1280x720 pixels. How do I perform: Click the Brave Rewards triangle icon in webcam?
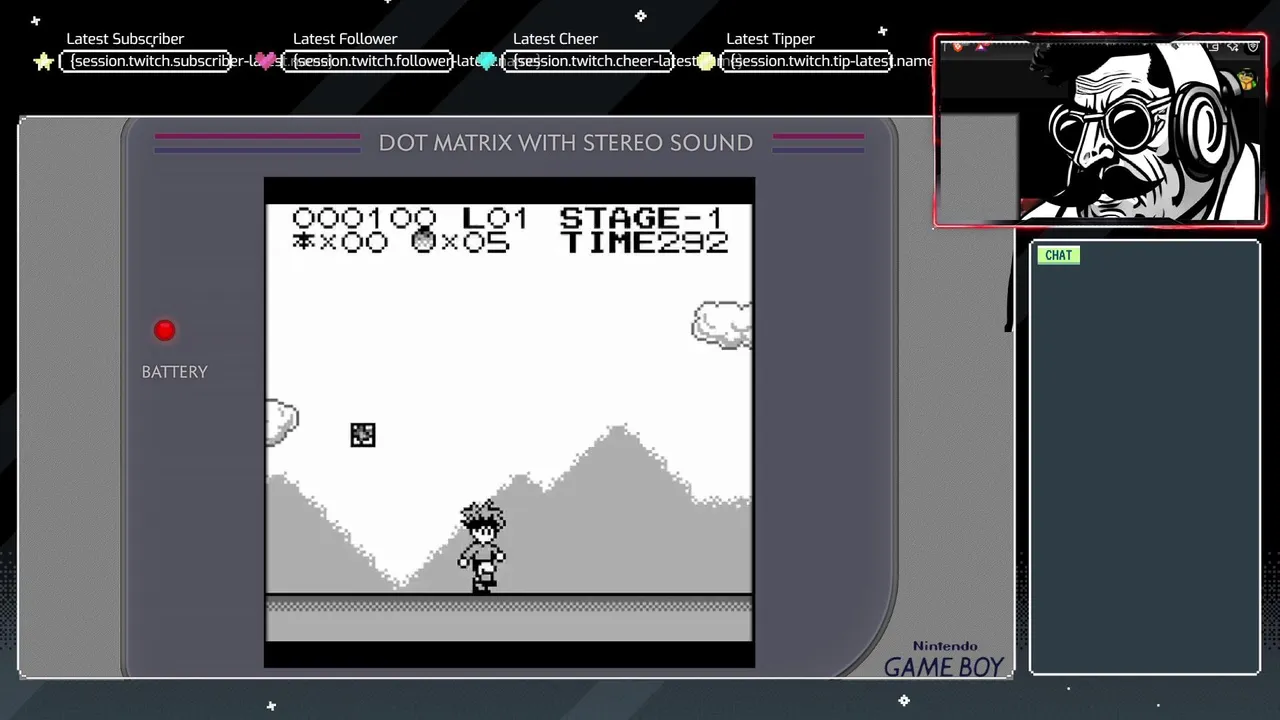pos(981,46)
